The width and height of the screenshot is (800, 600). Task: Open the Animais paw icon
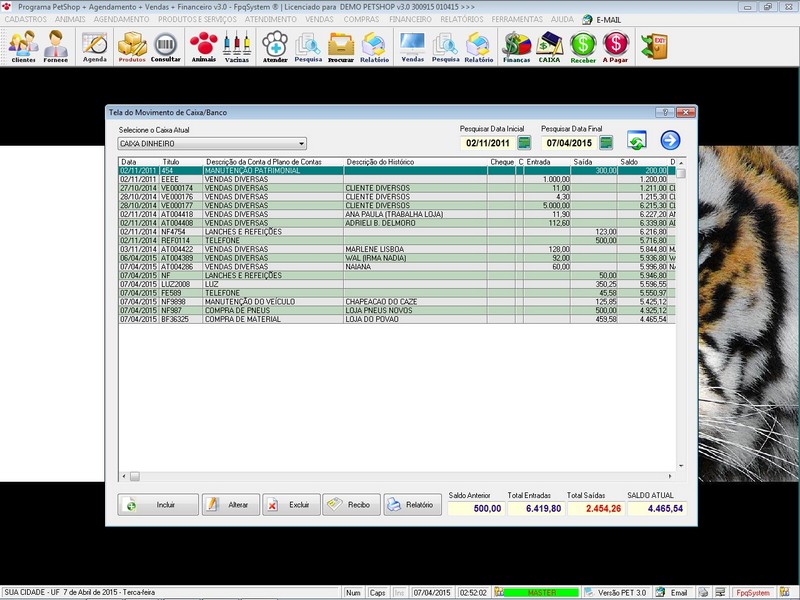coord(204,46)
